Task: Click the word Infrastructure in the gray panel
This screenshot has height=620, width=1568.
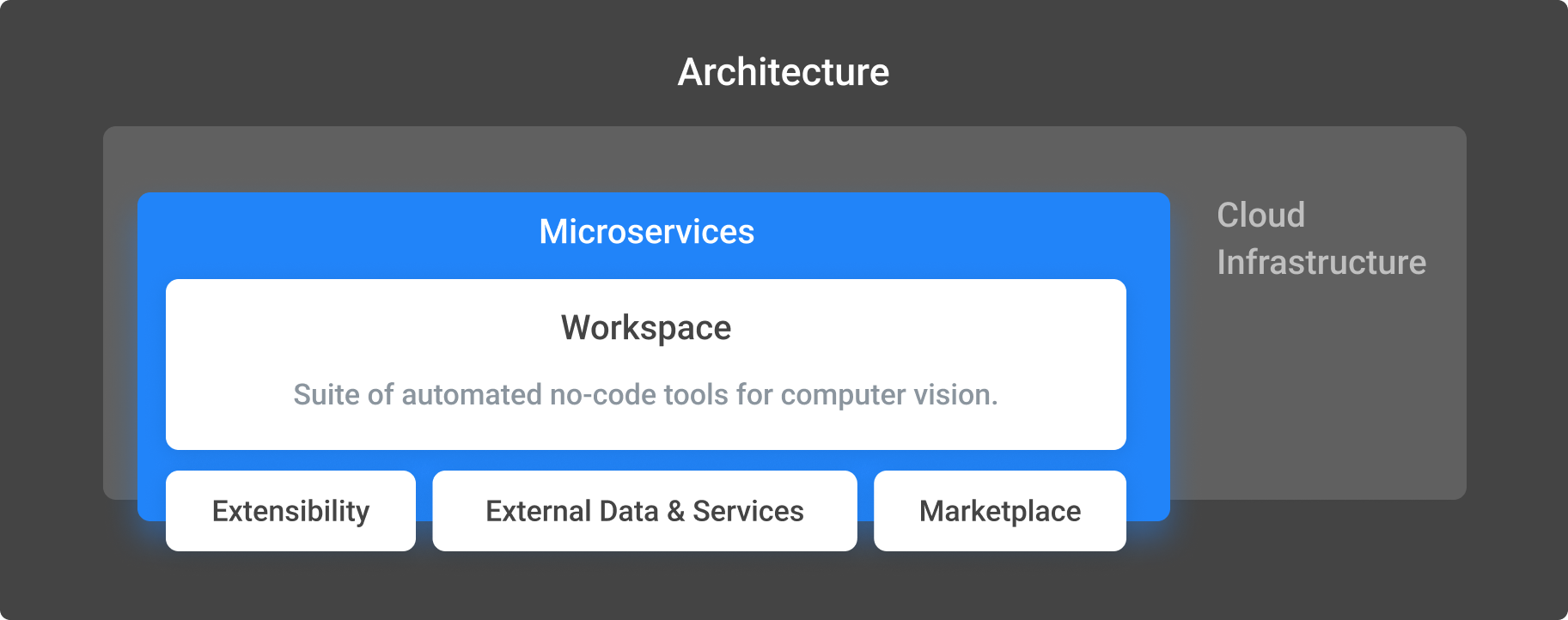Action: click(x=1321, y=262)
